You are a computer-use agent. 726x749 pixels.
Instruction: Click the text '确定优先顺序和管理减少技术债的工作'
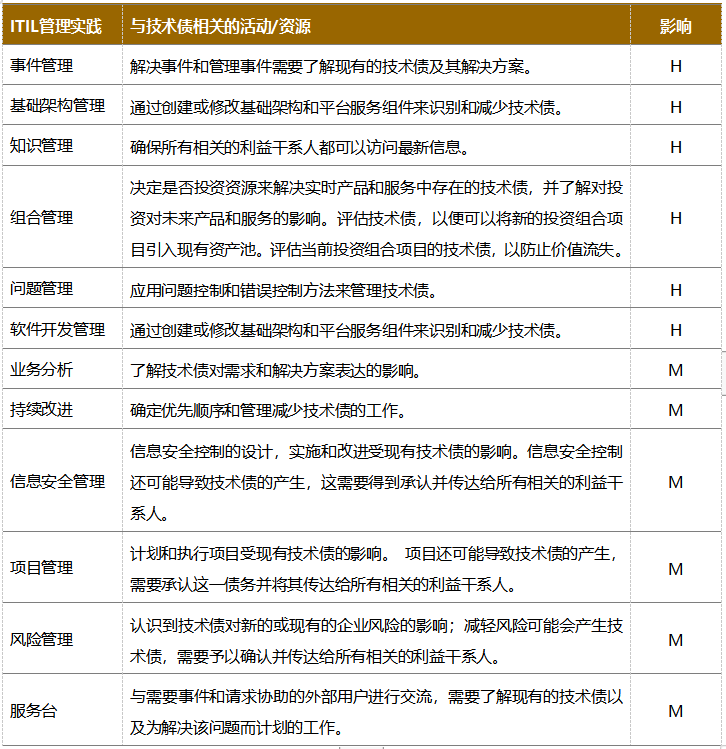point(268,410)
